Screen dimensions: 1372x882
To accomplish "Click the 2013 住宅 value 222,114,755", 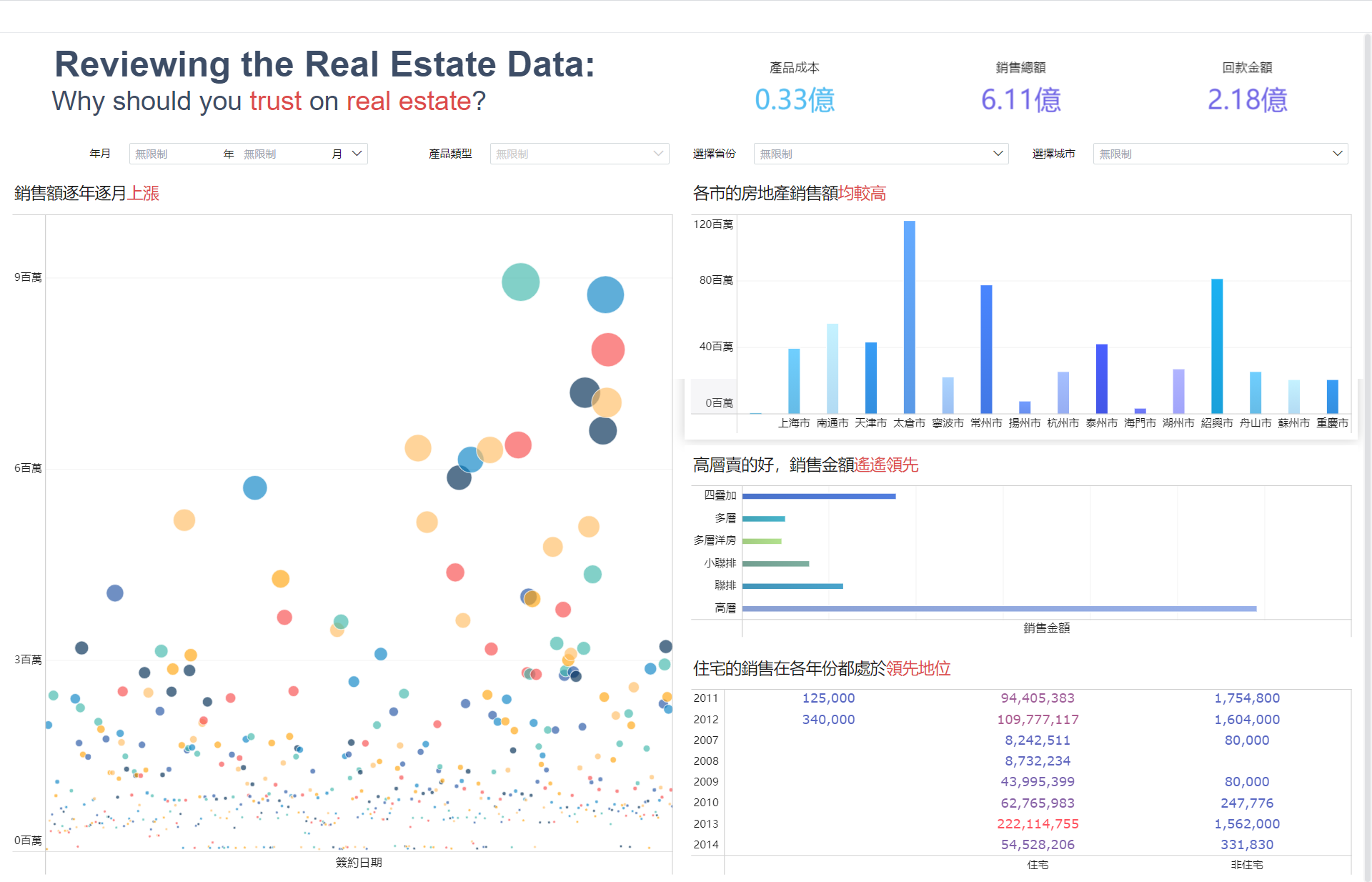I will point(1038,824).
